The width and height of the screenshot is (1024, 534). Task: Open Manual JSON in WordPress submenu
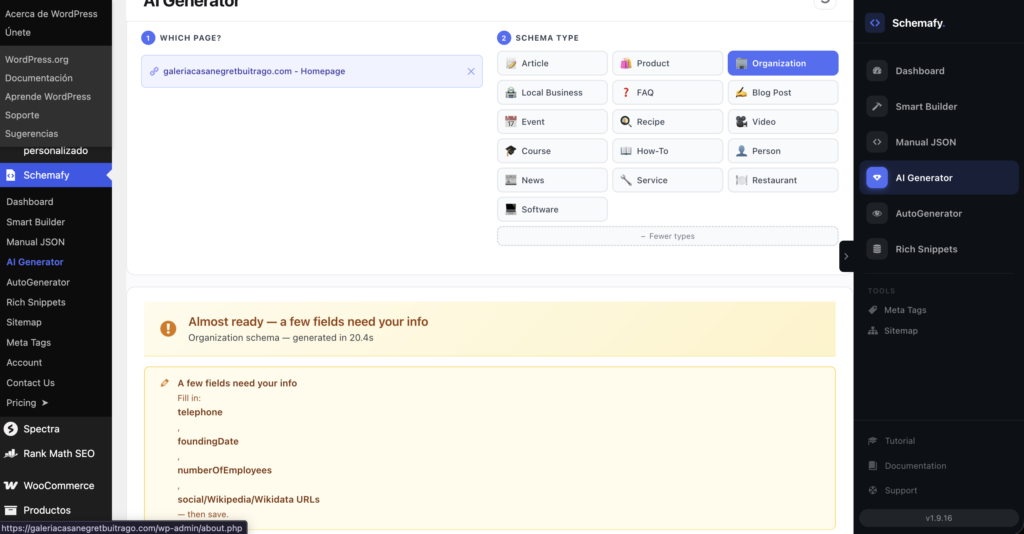pyautogui.click(x=35, y=242)
